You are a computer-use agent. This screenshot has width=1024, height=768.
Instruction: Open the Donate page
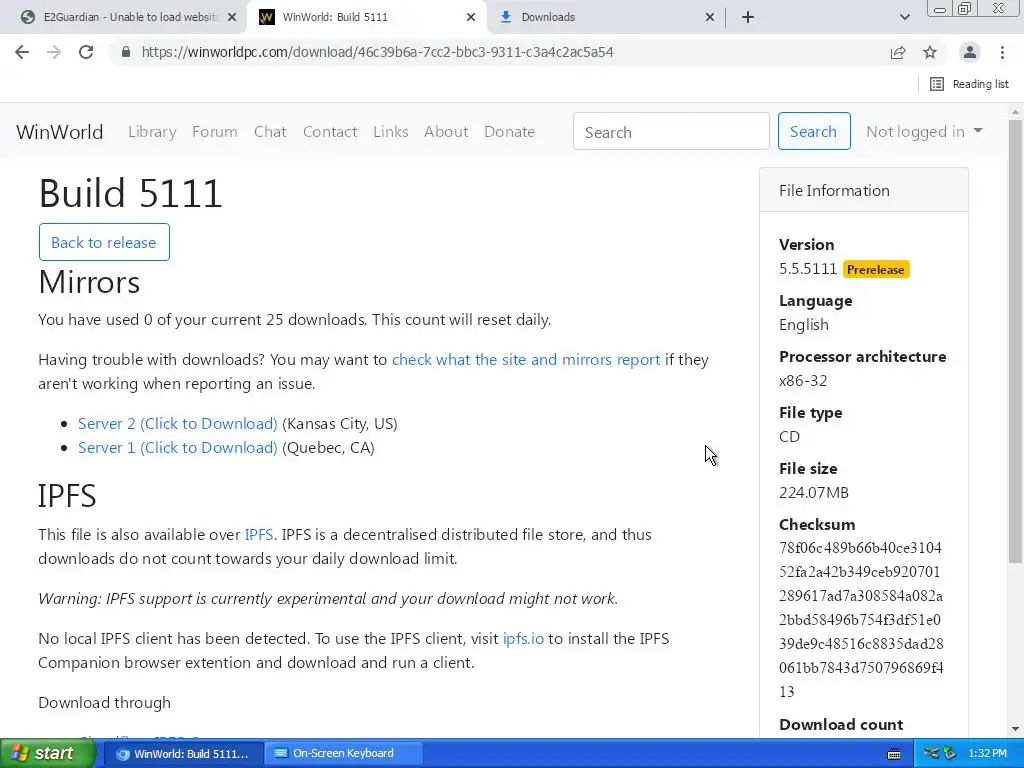click(509, 132)
